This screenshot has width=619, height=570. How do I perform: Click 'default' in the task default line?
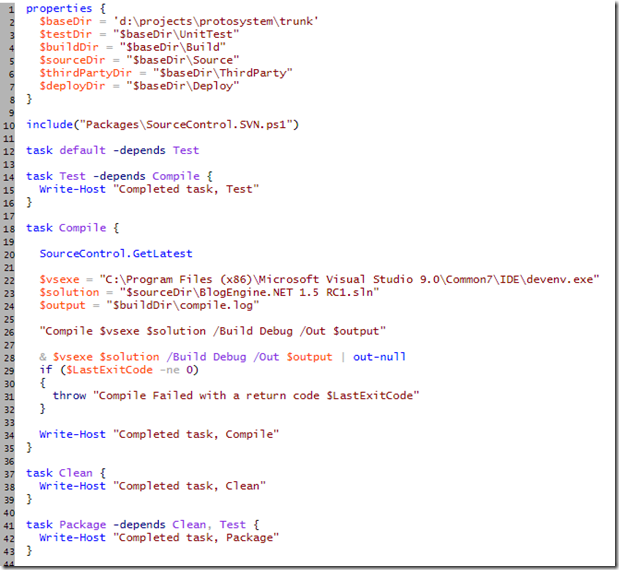click(x=83, y=150)
